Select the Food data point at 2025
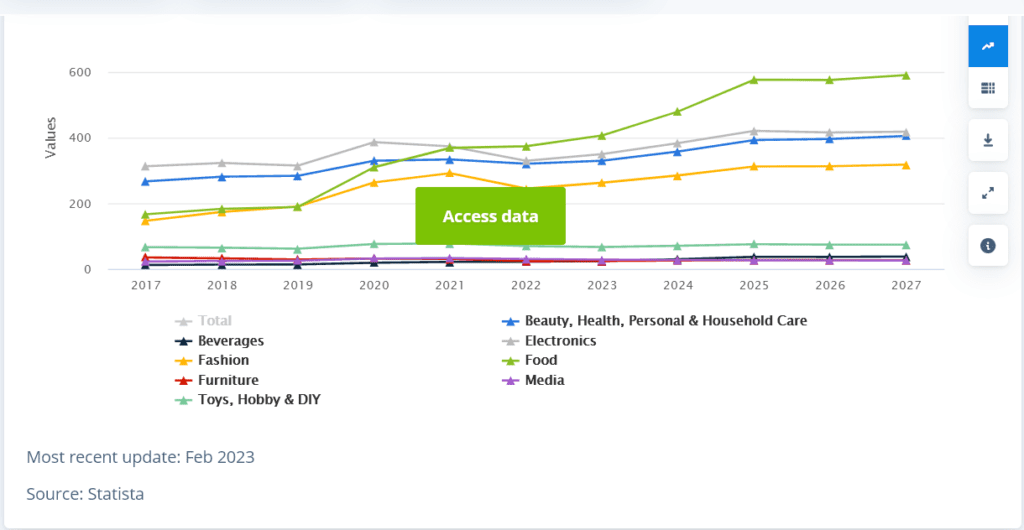1024x530 pixels. point(755,79)
